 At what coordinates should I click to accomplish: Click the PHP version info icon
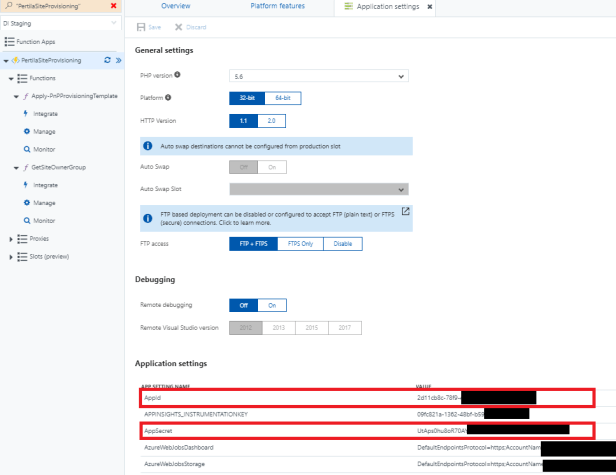pyautogui.click(x=179, y=75)
